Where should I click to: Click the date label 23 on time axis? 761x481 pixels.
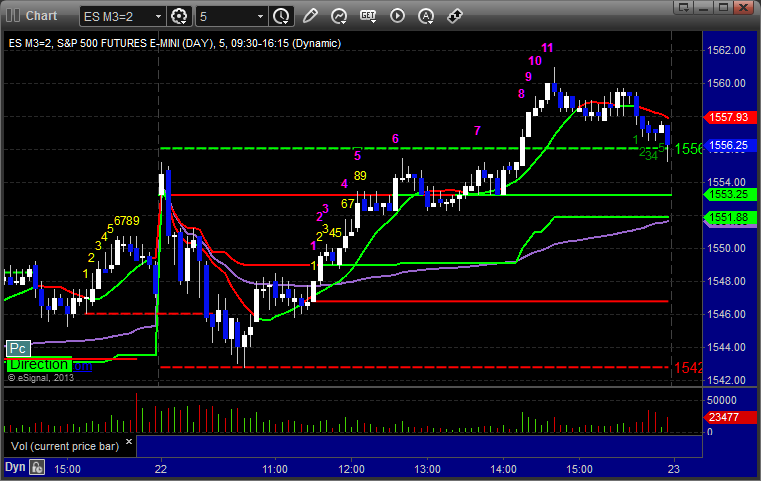pos(673,469)
